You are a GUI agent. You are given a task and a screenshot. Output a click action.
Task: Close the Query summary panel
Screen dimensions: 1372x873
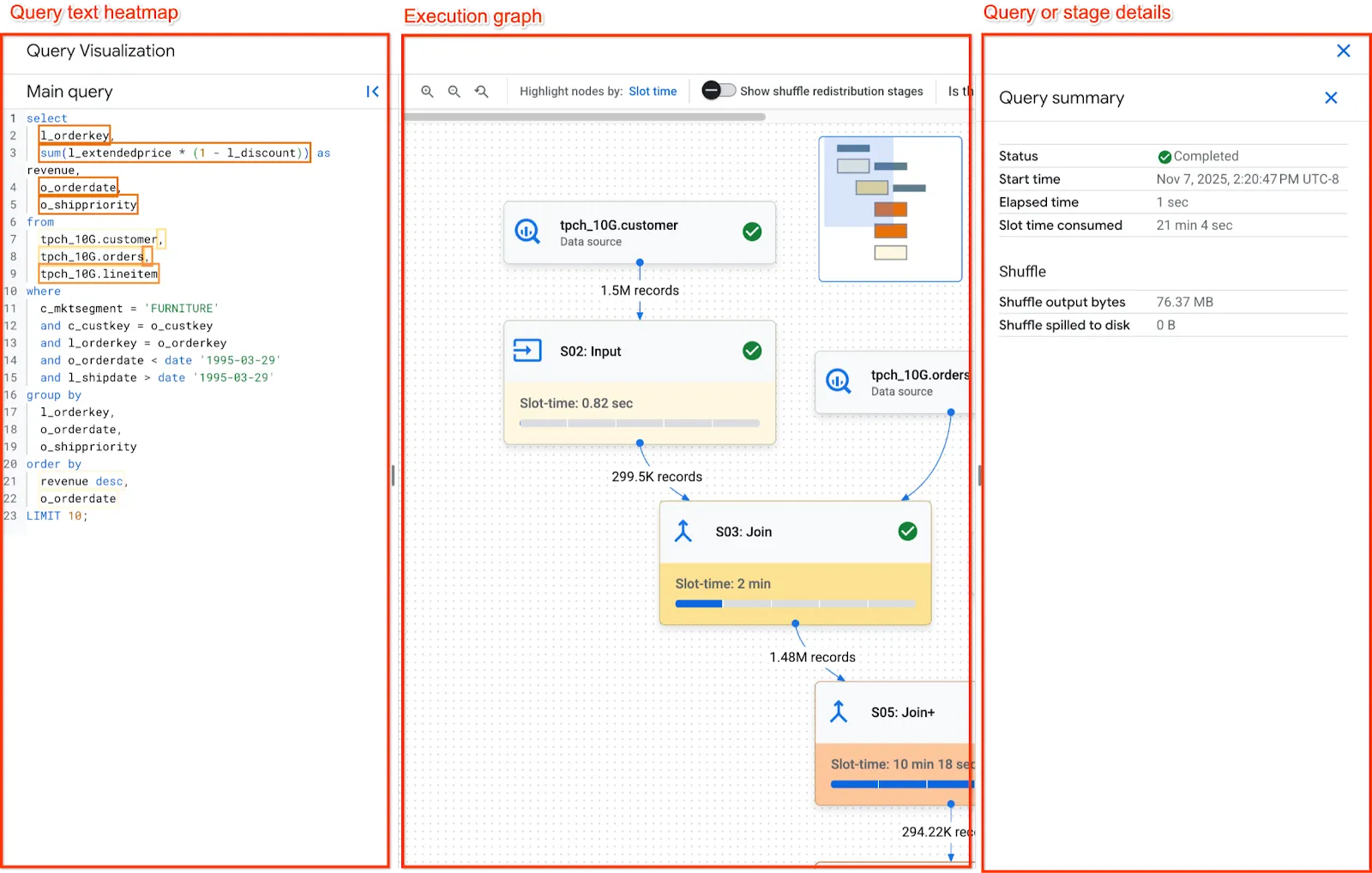[x=1331, y=98]
